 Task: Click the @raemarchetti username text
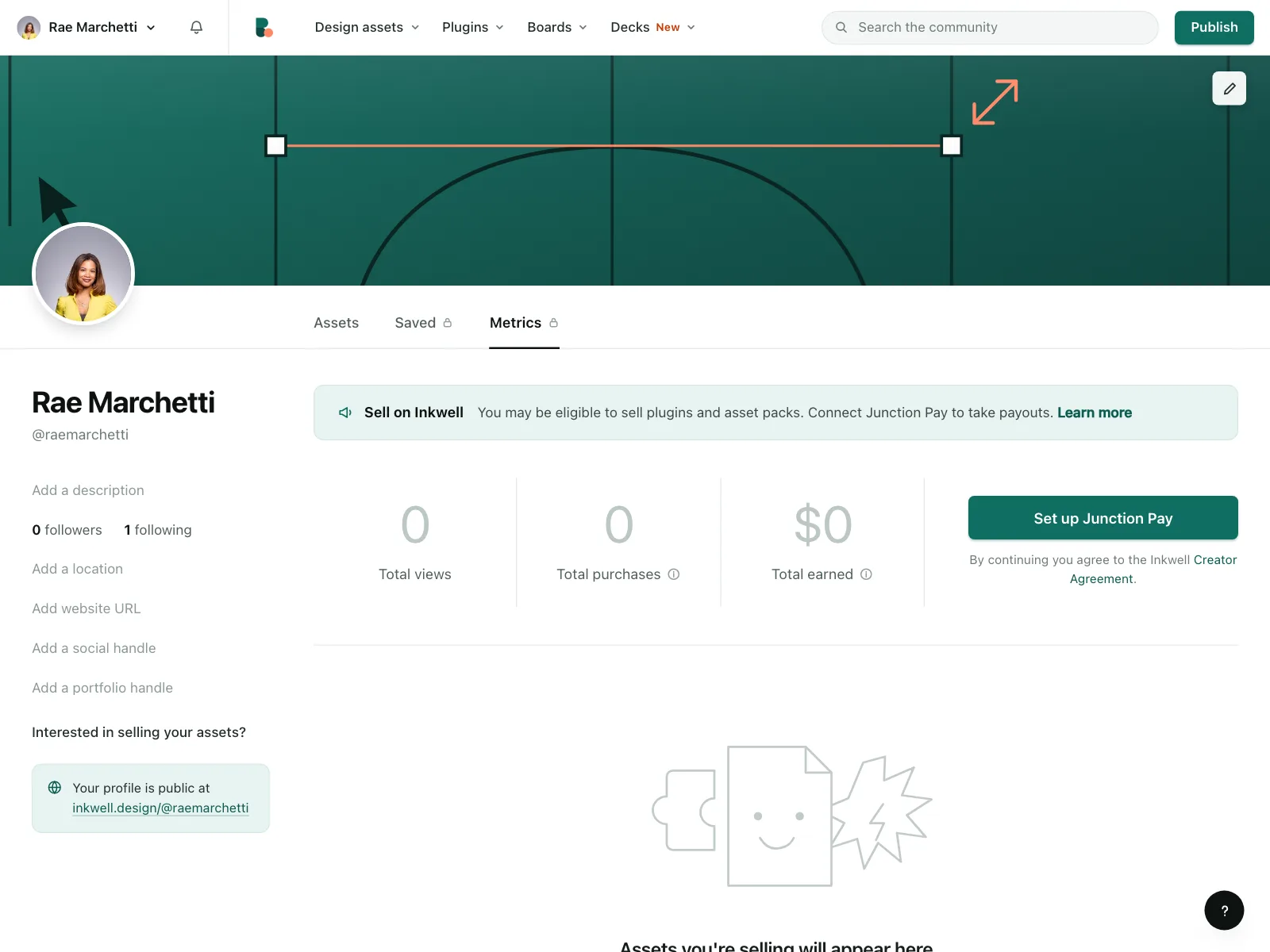point(80,435)
